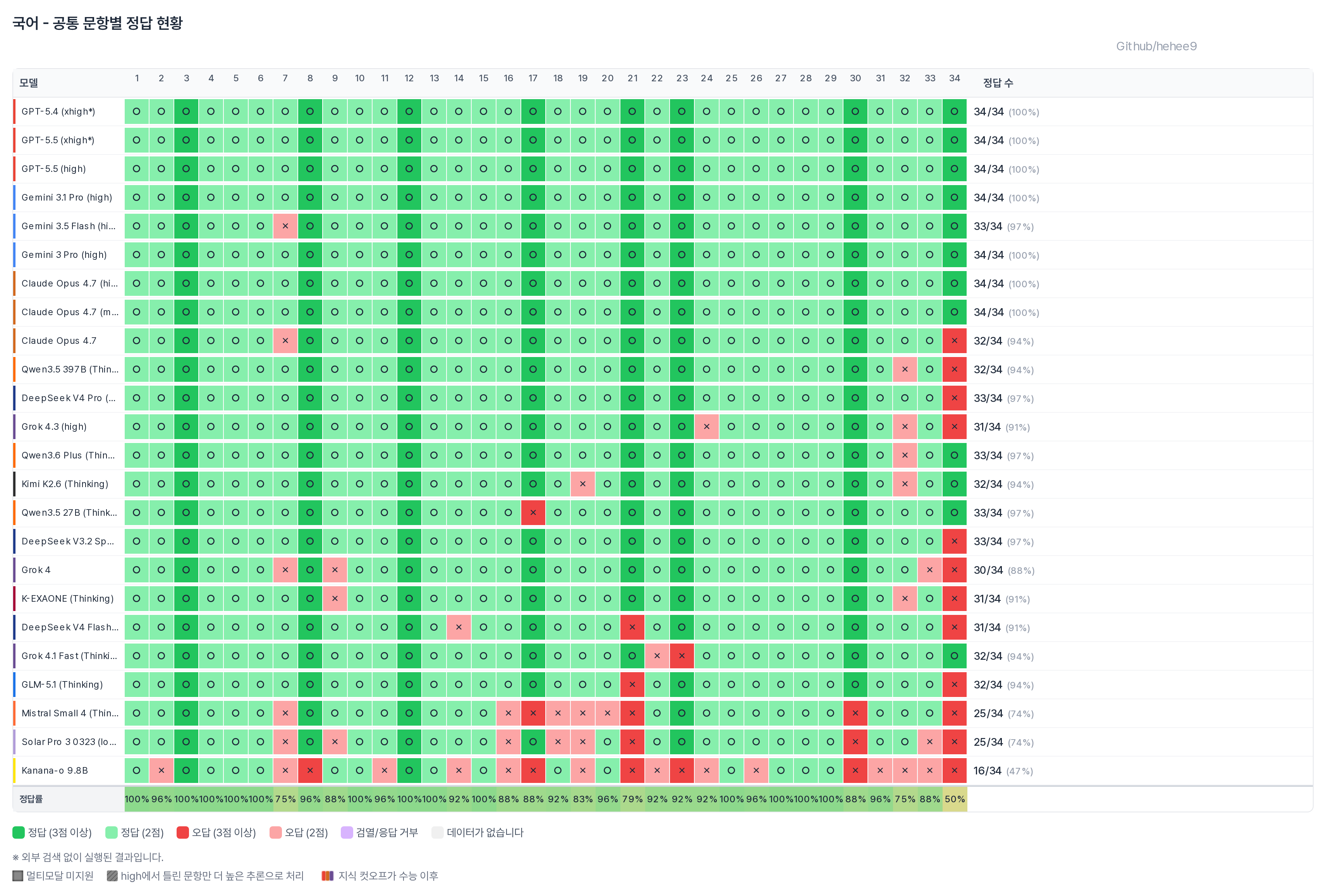Click the model name 'K-EXAONE (Thinking)'
1326x896 pixels.
(x=67, y=598)
